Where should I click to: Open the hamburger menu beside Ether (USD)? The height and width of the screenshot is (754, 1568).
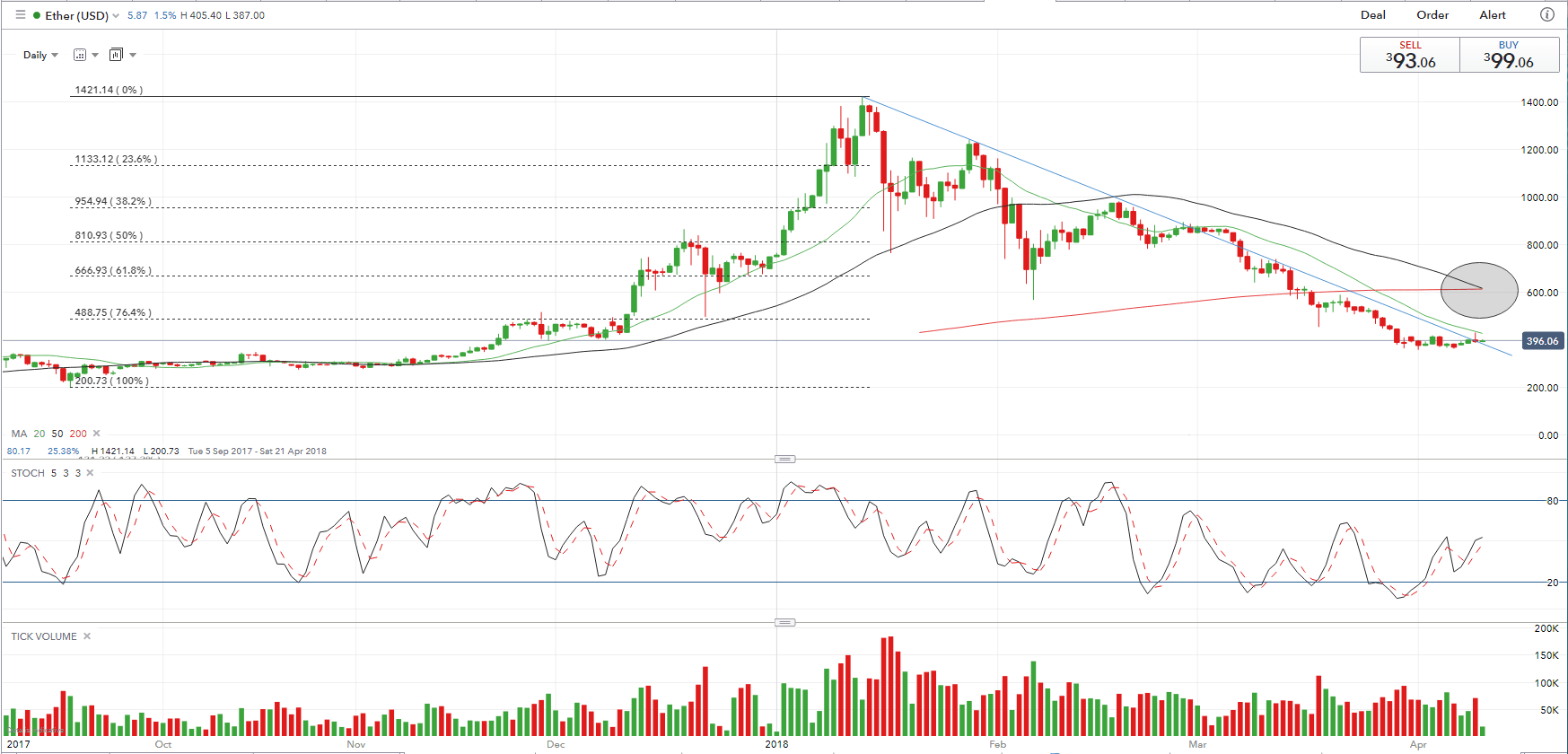click(x=21, y=14)
